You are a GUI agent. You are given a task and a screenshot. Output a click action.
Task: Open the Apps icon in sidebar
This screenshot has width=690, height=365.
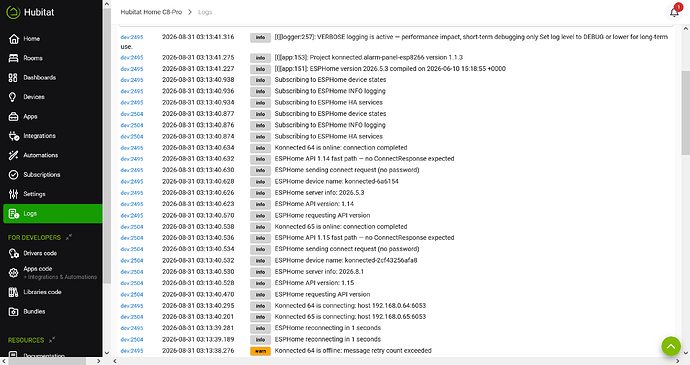[x=14, y=117]
